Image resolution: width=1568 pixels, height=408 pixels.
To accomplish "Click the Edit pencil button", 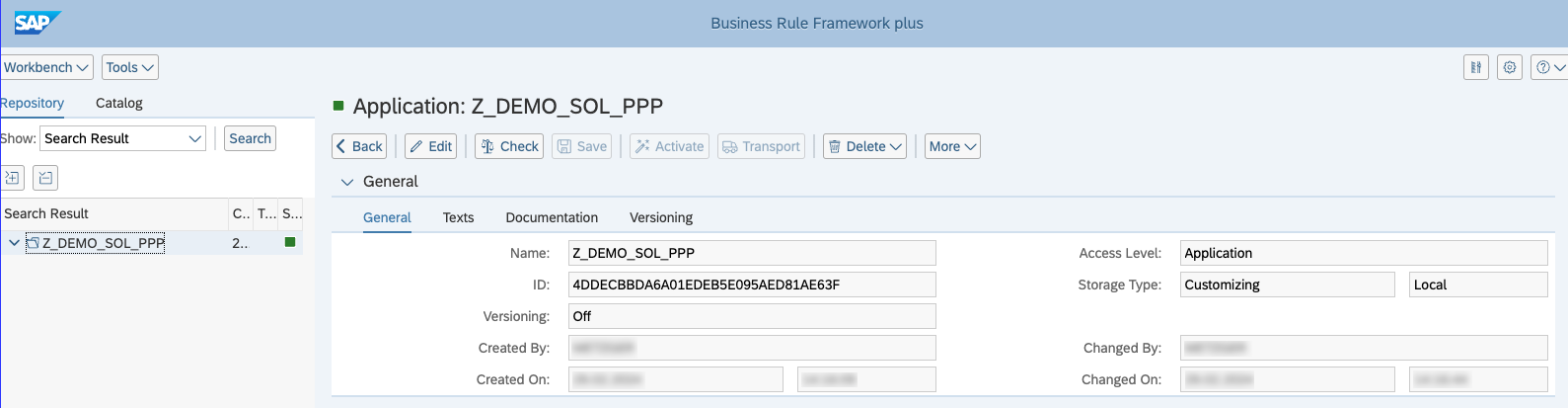I will coord(431,146).
